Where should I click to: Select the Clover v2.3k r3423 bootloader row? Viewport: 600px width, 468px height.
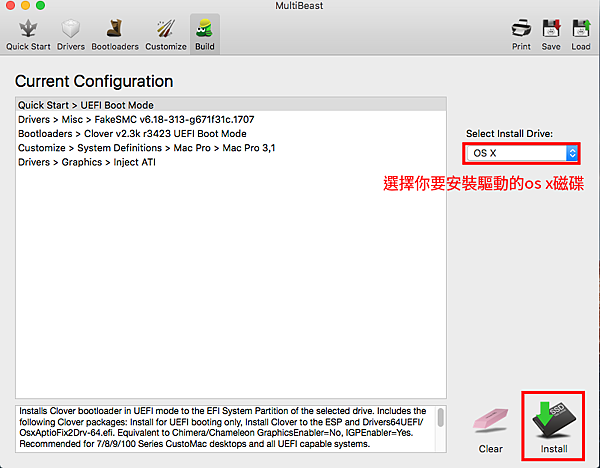(x=231, y=134)
